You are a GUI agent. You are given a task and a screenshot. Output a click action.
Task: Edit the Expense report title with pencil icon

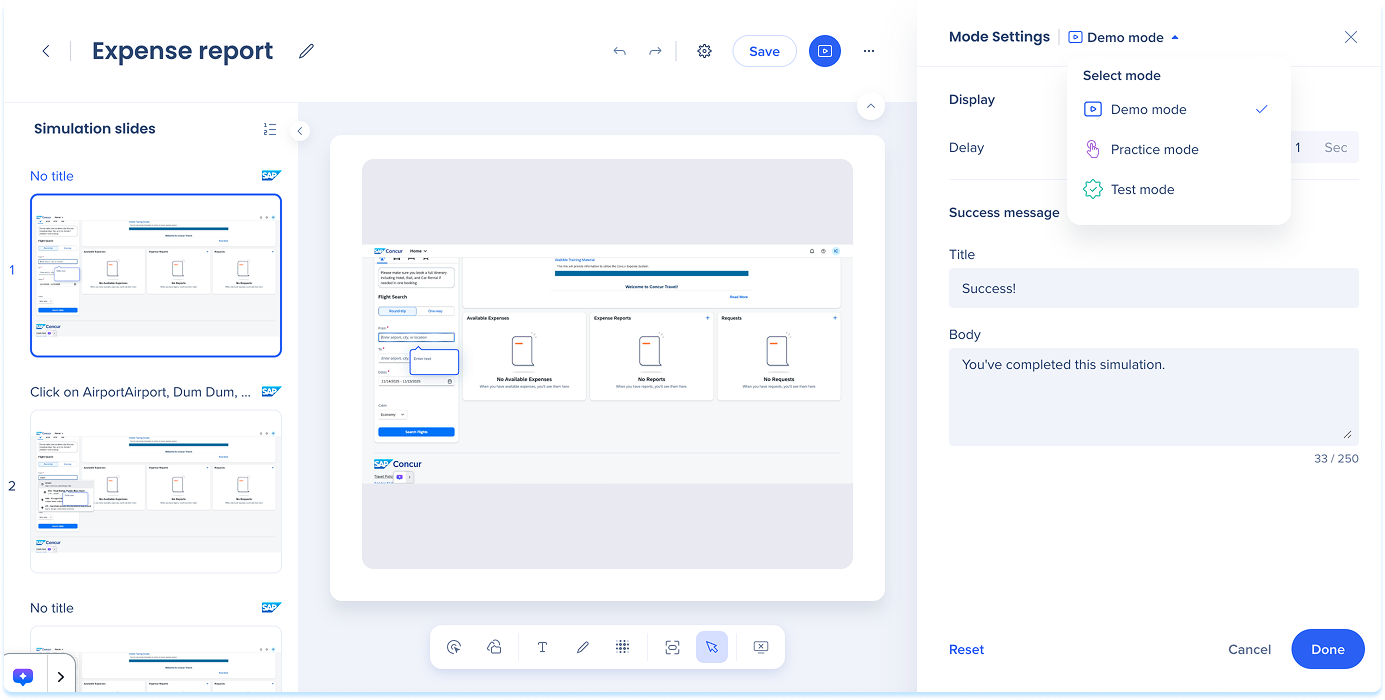pos(306,51)
